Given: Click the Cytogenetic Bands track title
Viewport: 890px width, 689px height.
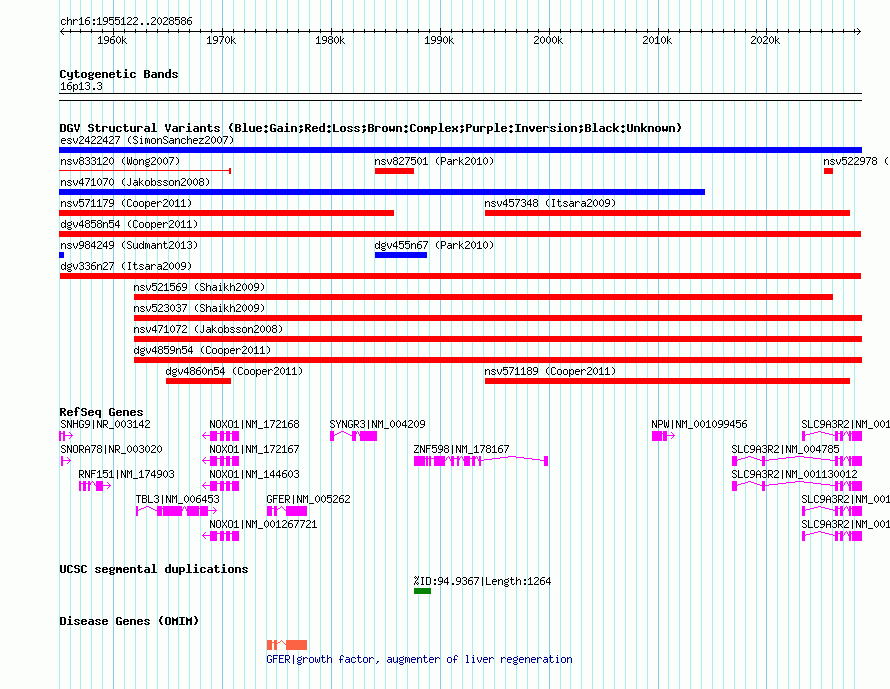Looking at the screenshot, I should tap(119, 74).
